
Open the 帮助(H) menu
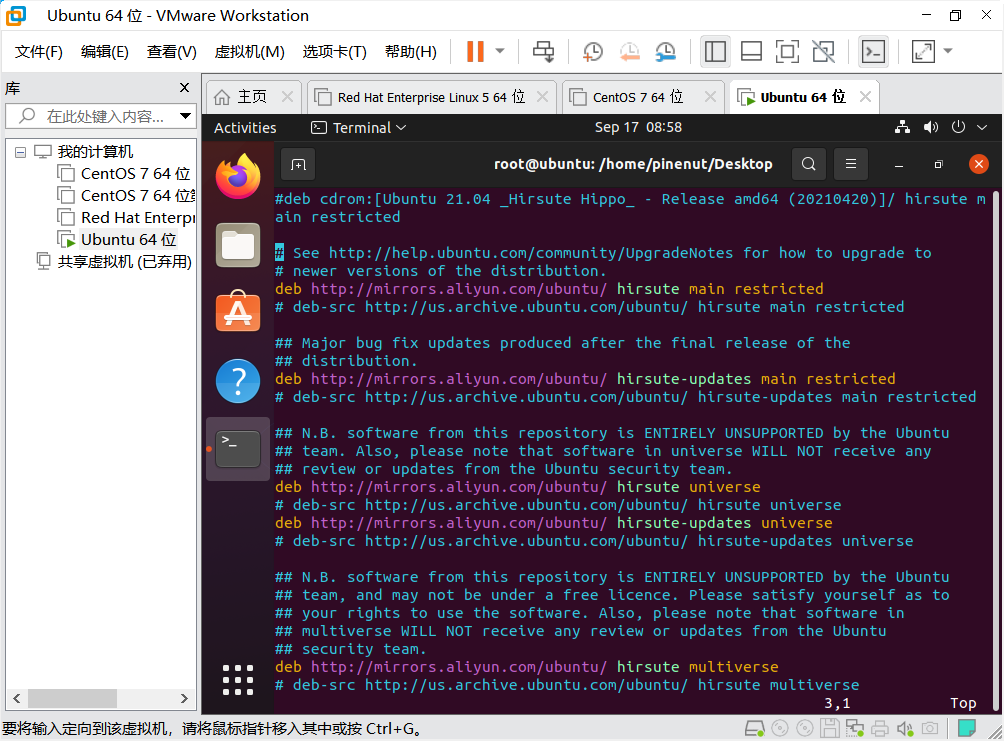[410, 51]
